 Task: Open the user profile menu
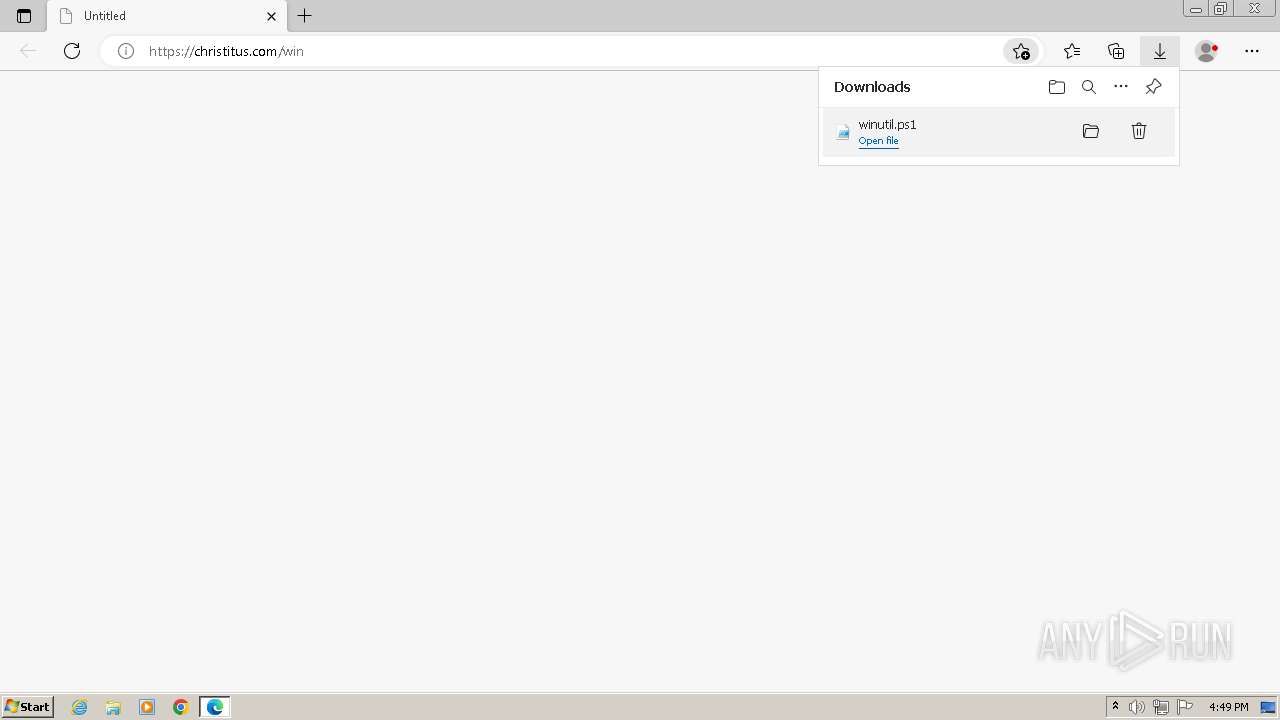click(1207, 51)
